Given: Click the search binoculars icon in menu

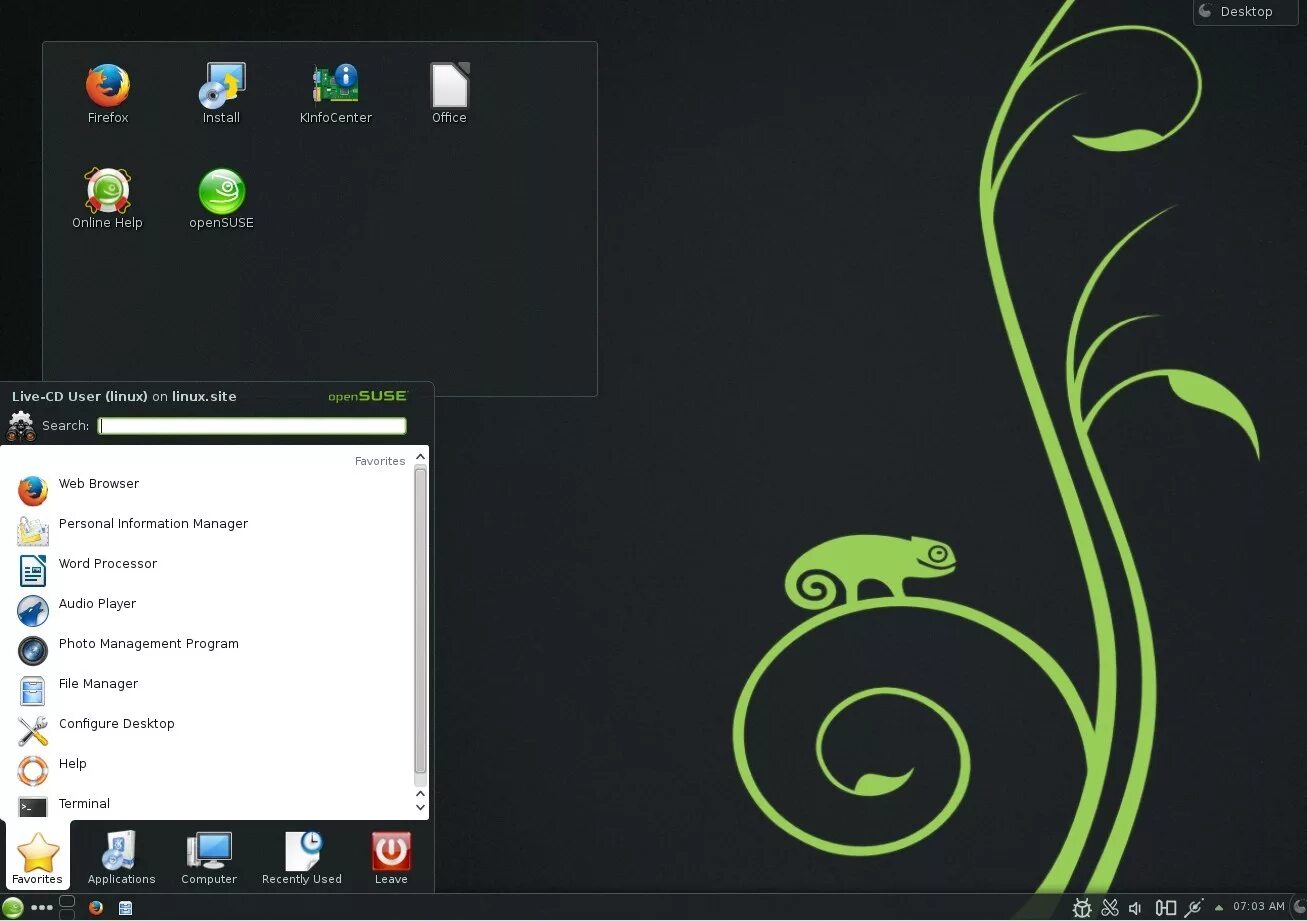Looking at the screenshot, I should [x=21, y=427].
